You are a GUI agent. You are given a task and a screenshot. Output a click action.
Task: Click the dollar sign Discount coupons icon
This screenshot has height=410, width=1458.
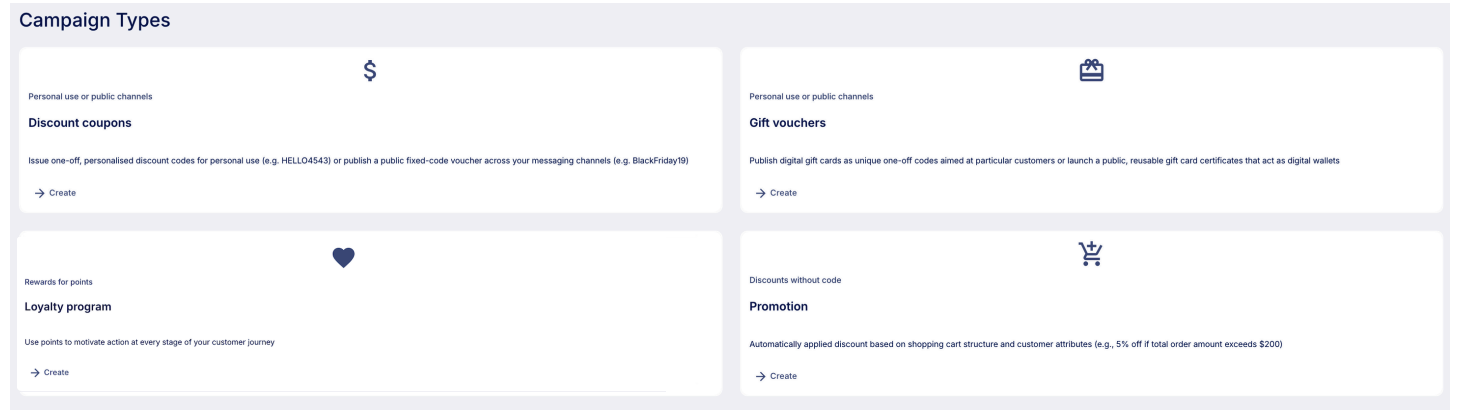(x=370, y=71)
